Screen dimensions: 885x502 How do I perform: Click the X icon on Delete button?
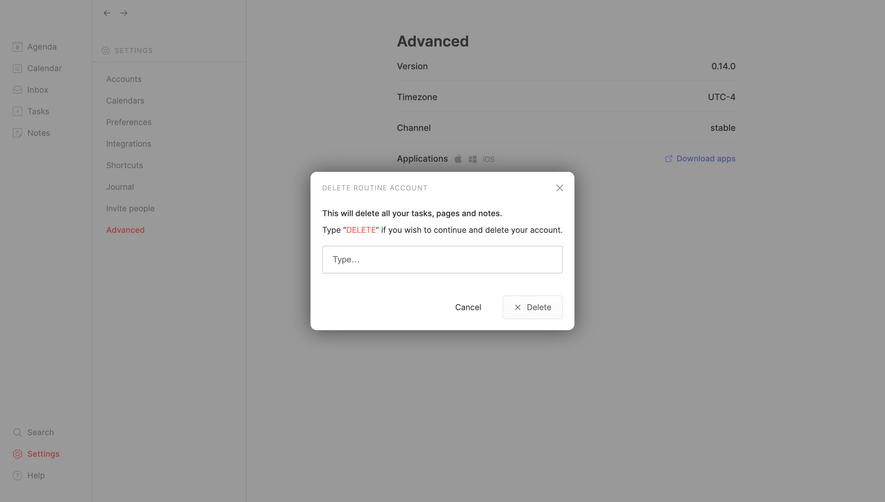pyautogui.click(x=518, y=307)
